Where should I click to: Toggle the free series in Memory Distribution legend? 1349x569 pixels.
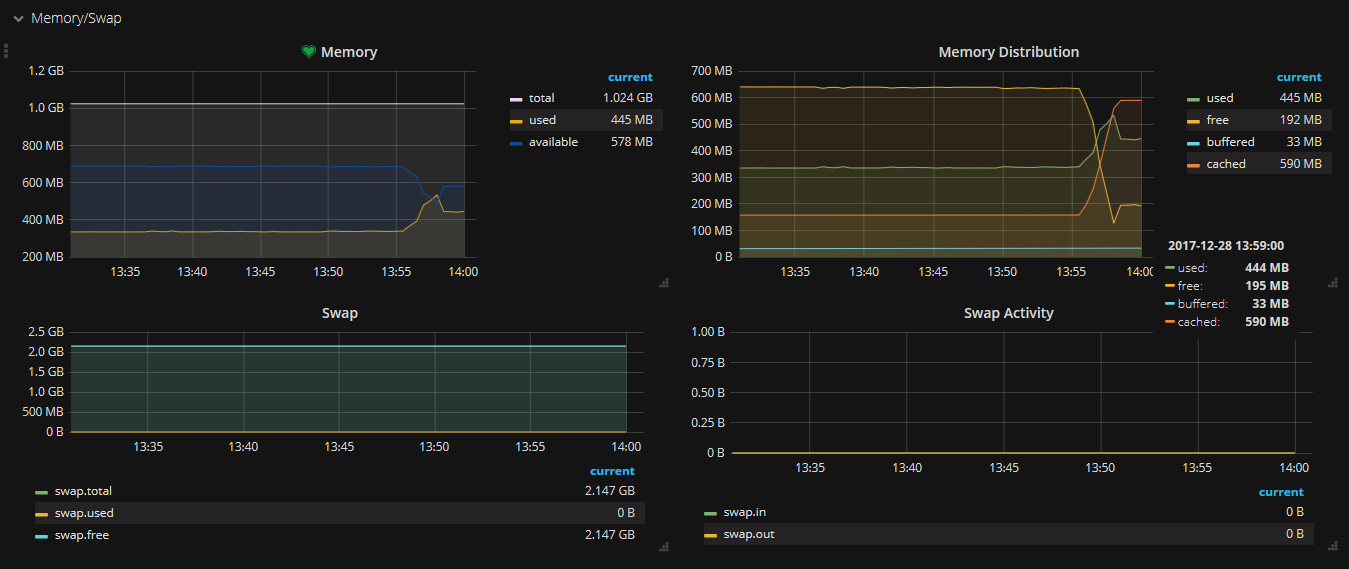[1218, 120]
